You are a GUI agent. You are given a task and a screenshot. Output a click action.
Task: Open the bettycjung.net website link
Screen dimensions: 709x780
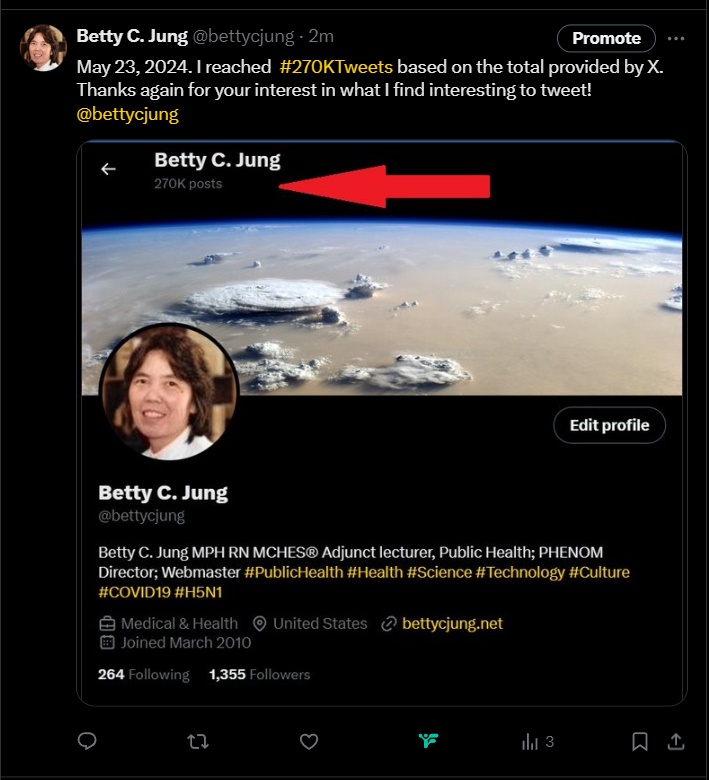[x=452, y=623]
